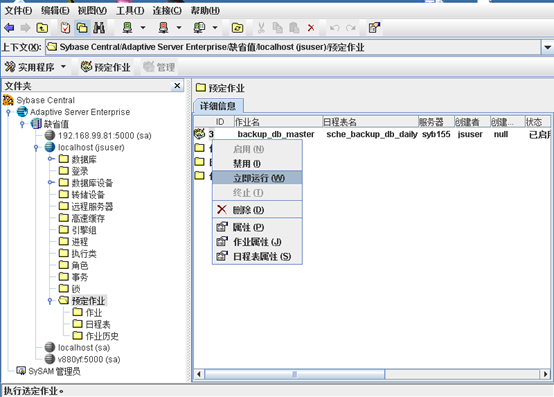
Task: Sort by 日程表名 column header
Action: point(370,122)
